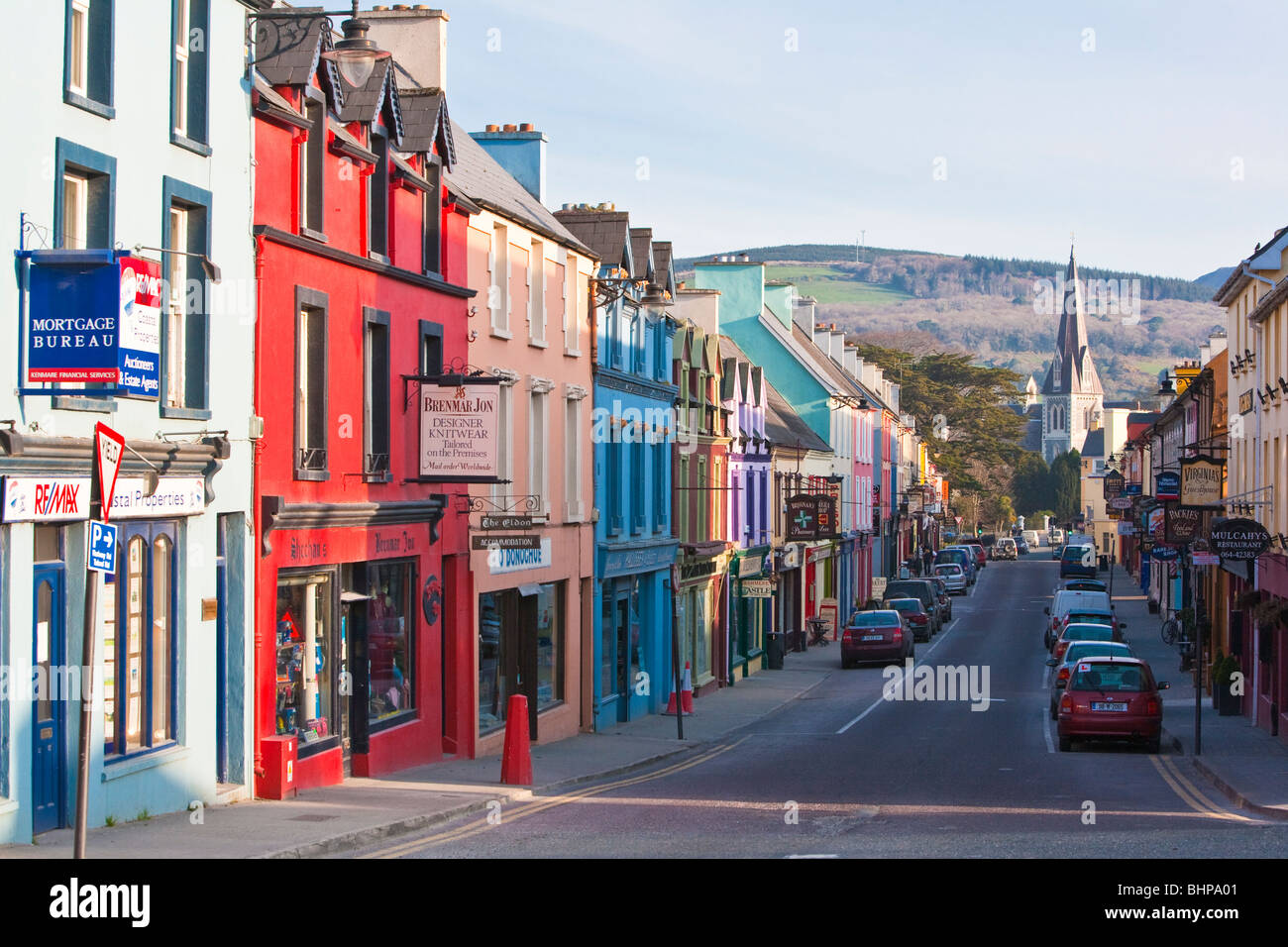Select the orange traffic cone on the pavement
Screen dimensions: 1288x947
coord(687,687)
